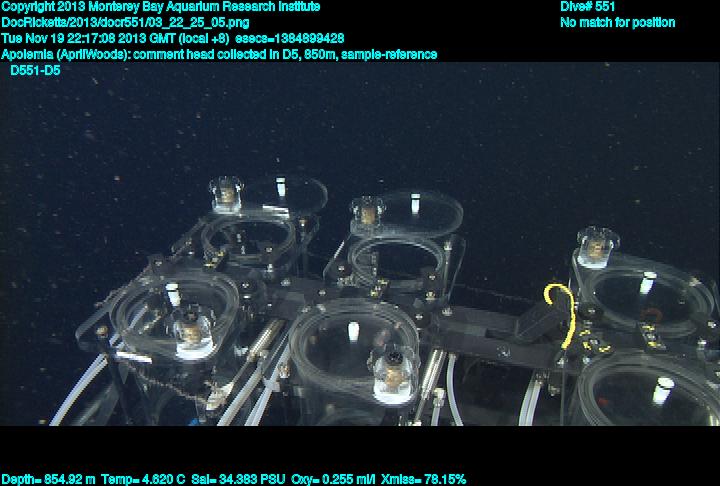
Task: Click the file path DocRicketts/2013/docr551/03_22_25_05.png
Action: click(125, 23)
